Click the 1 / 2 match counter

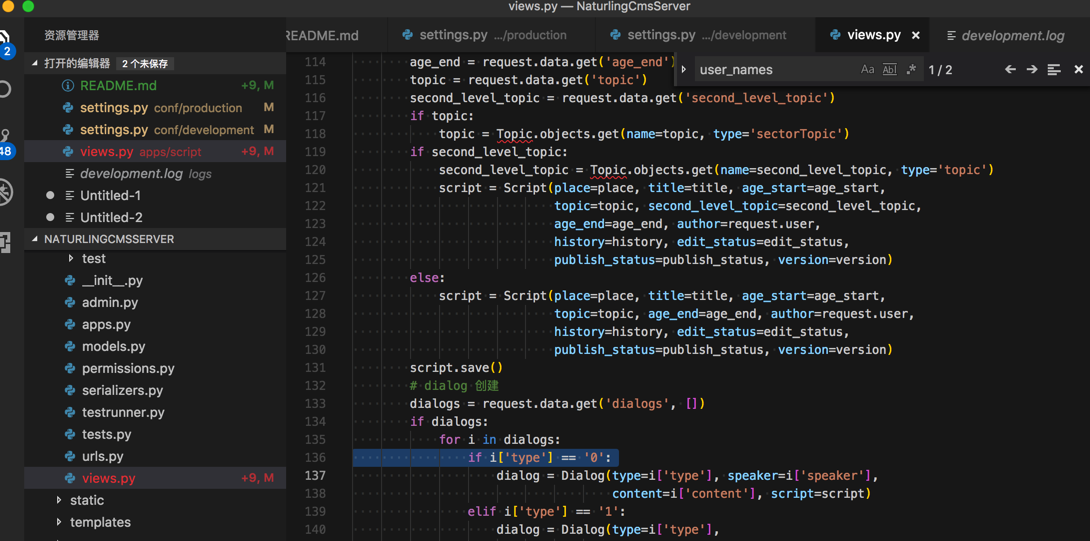coord(940,70)
